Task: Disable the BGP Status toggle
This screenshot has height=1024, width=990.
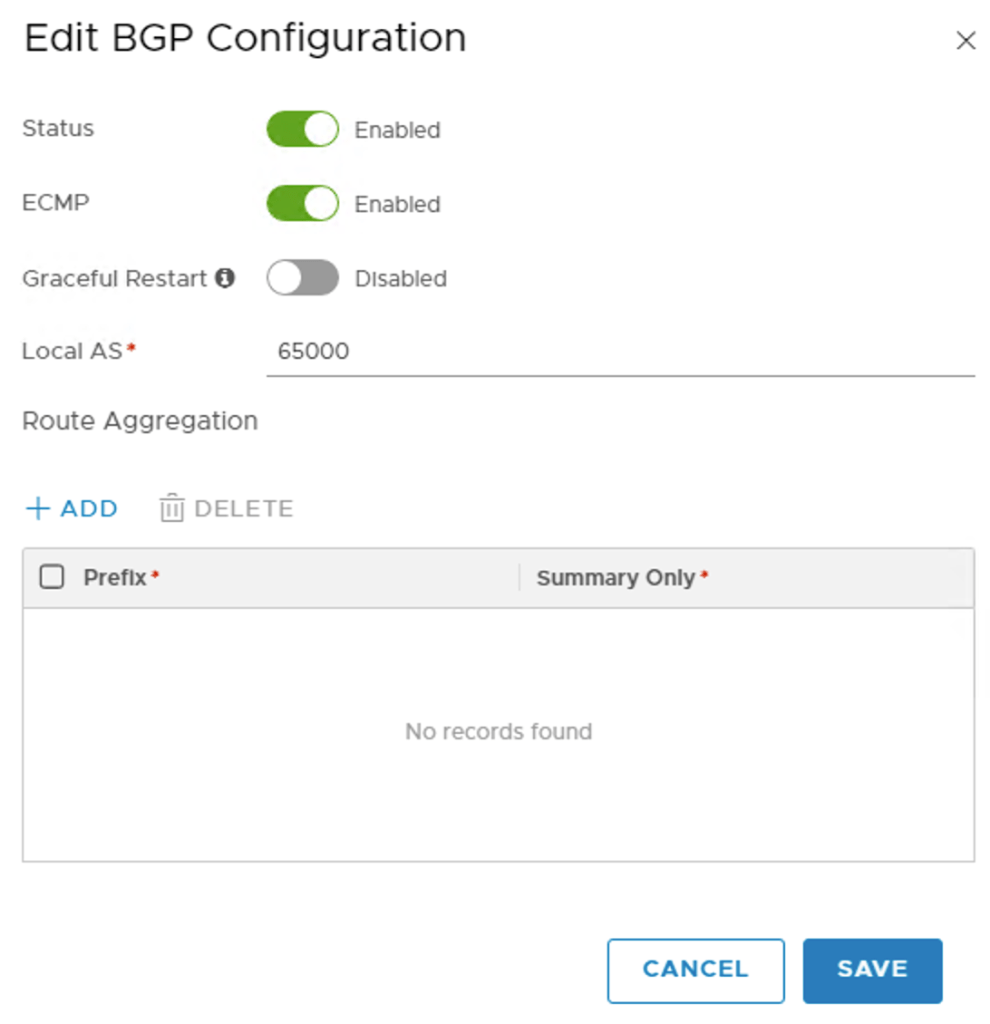Action: tap(302, 130)
